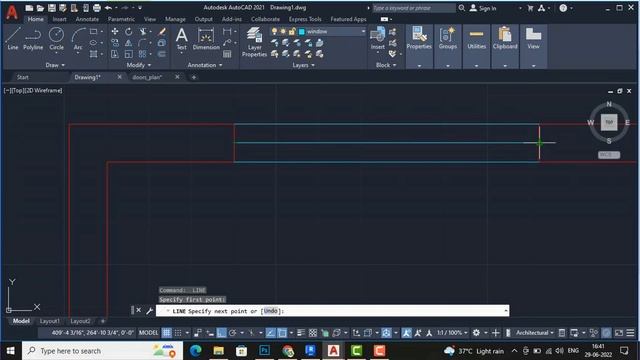
Task: Select the Polyline tool
Action: click(x=33, y=39)
